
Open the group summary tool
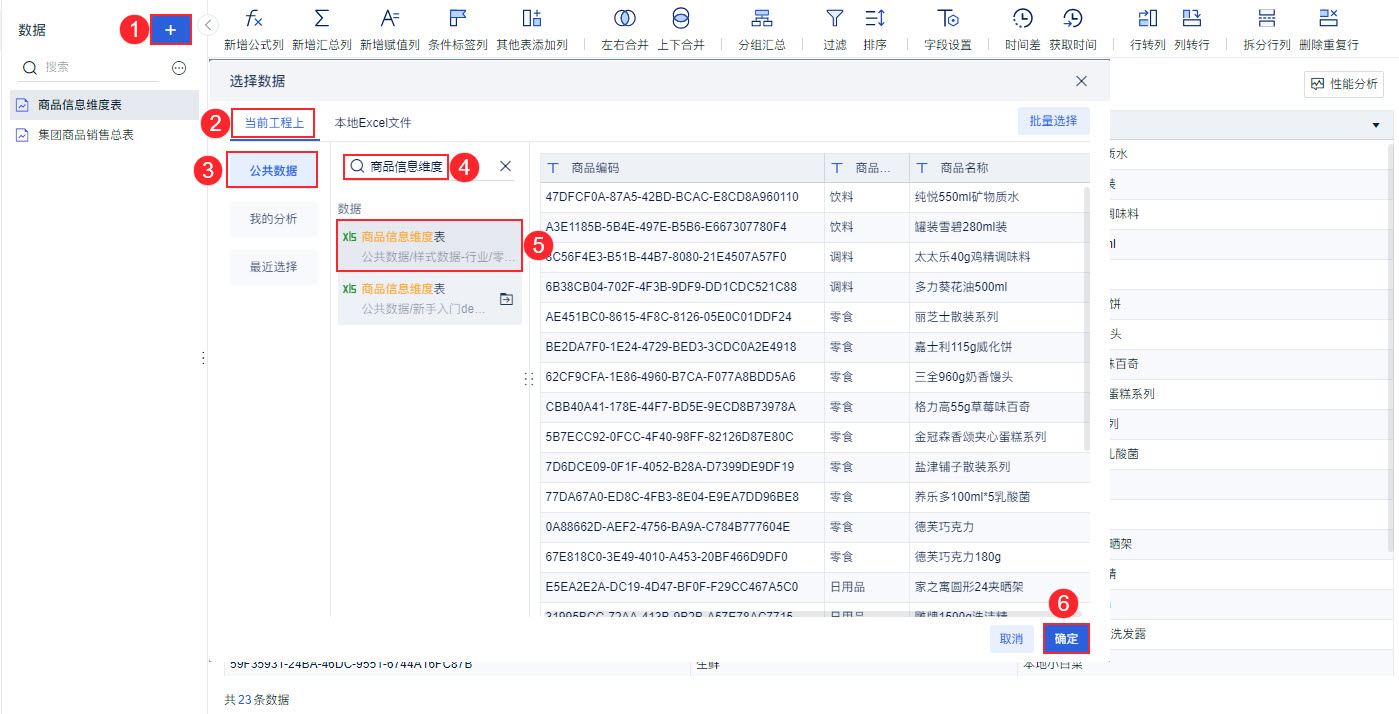[x=762, y=30]
